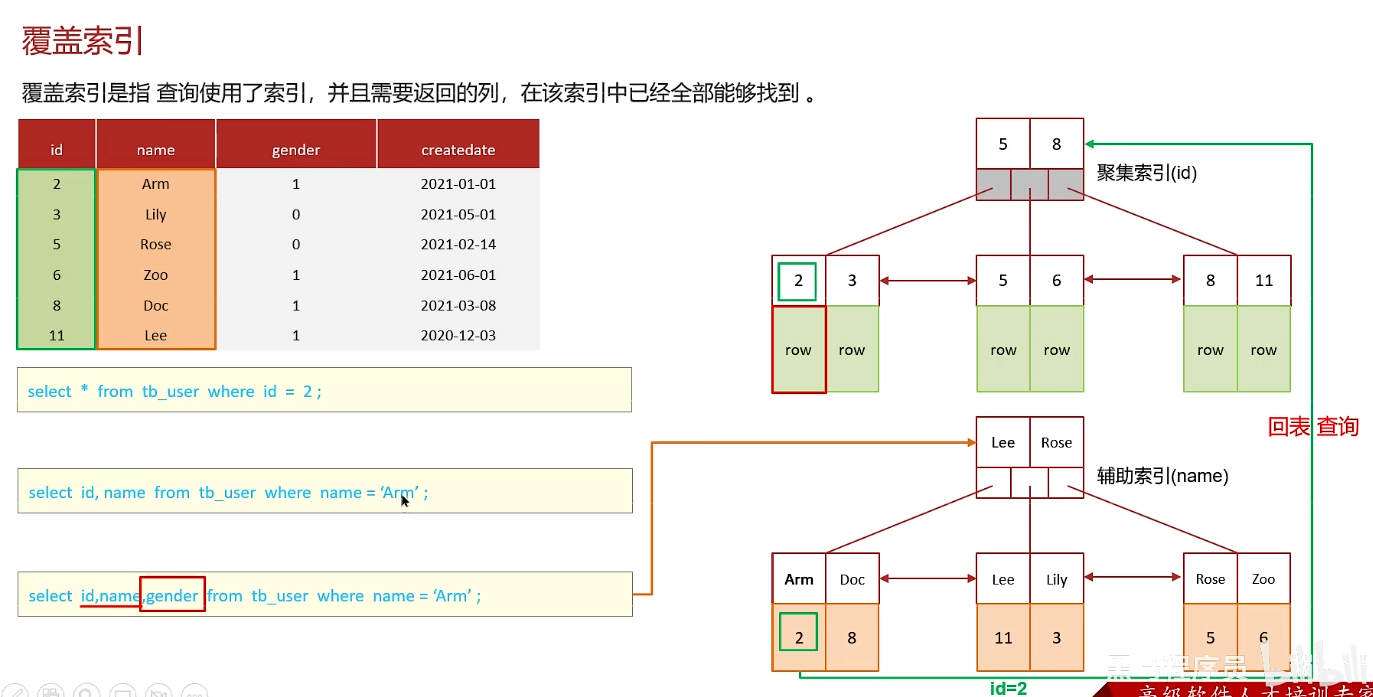Click root key Rose of secondary index

tap(1056, 442)
